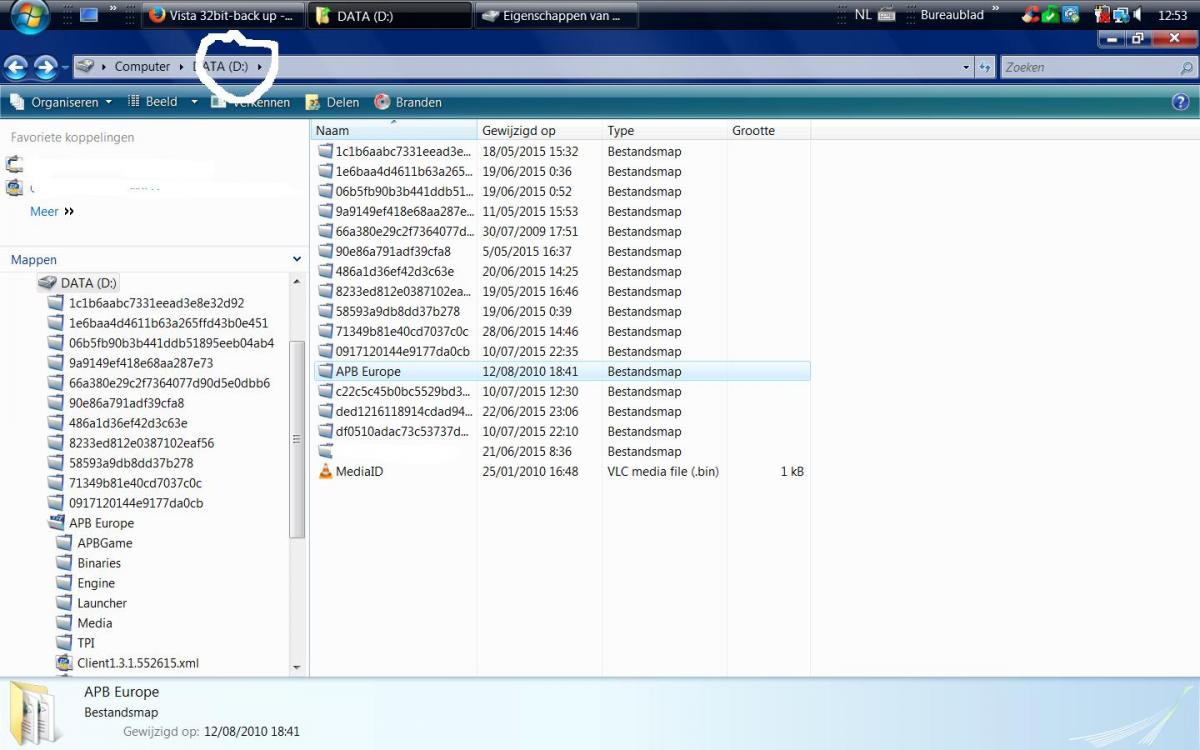The width and height of the screenshot is (1200, 750).
Task: Collapse the Mappen folders pane chevron
Action: point(296,259)
